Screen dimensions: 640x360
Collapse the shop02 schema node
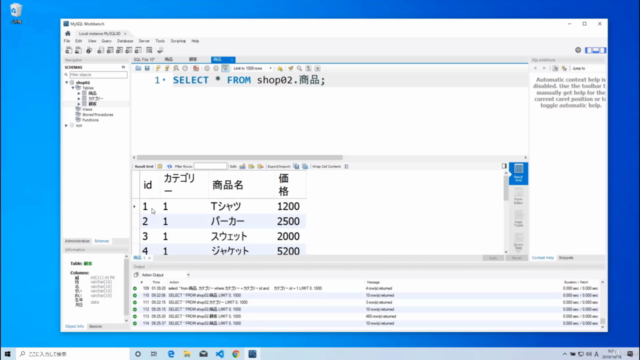[67, 82]
